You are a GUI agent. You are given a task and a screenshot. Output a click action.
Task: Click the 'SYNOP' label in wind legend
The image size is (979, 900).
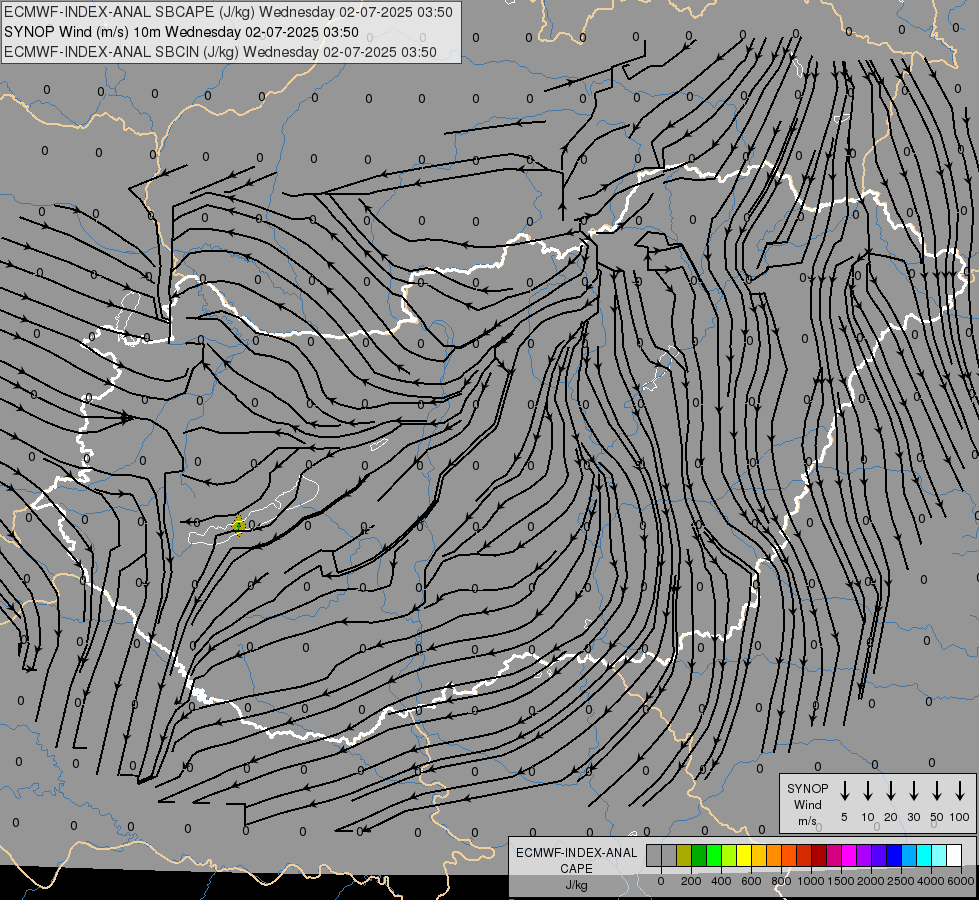pyautogui.click(x=807, y=788)
